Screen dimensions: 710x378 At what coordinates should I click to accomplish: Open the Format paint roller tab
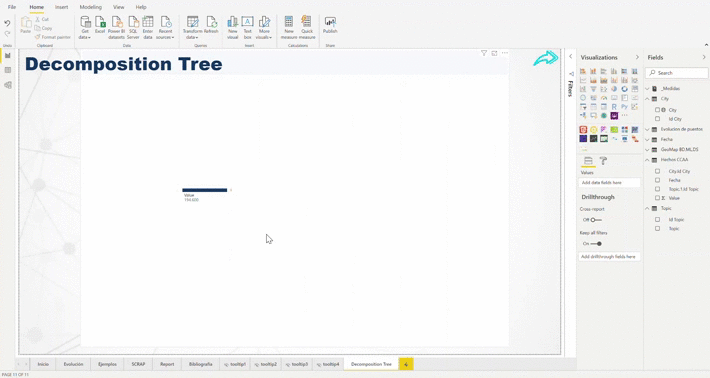click(x=603, y=161)
